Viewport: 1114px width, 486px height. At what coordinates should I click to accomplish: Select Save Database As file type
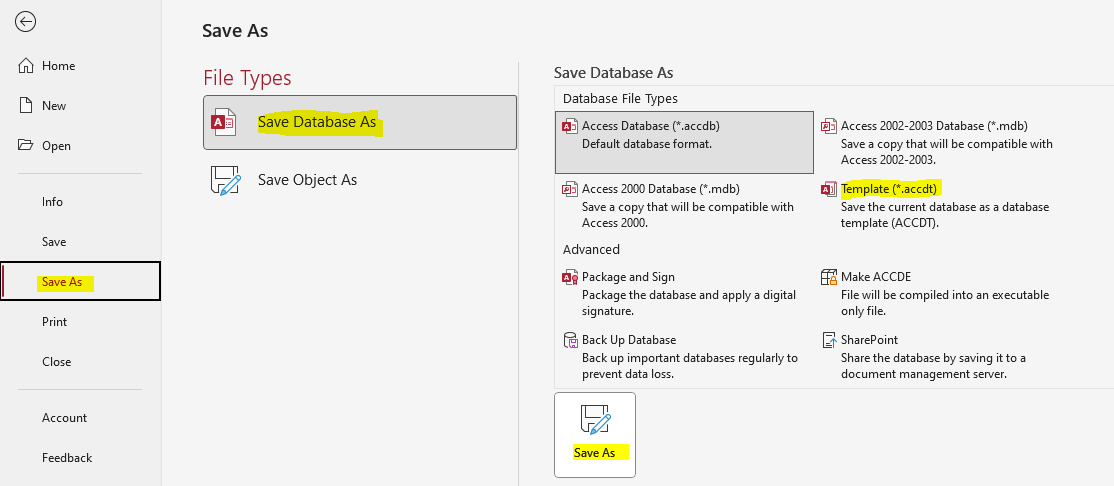(359, 122)
